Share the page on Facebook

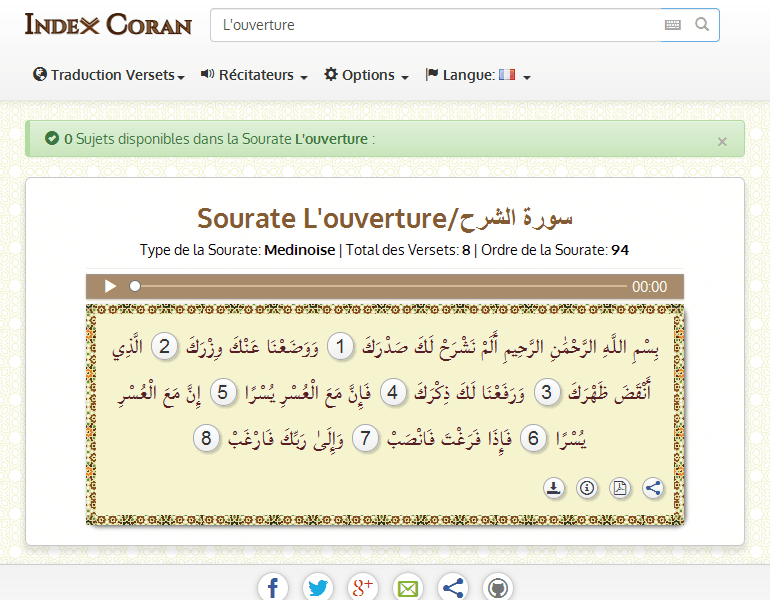273,587
